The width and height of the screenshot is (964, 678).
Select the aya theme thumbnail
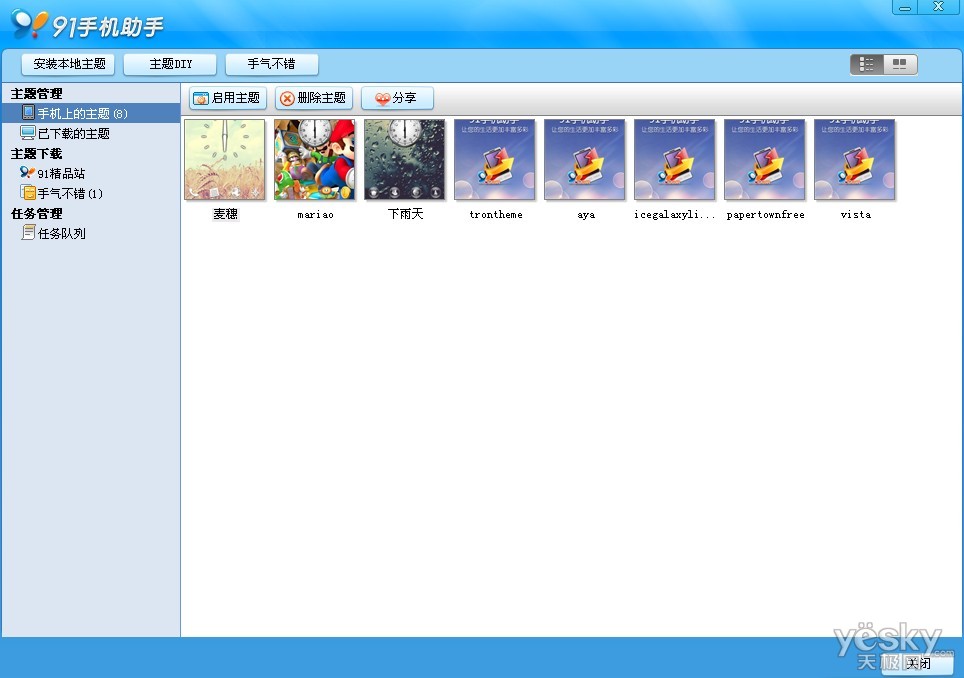(x=585, y=160)
